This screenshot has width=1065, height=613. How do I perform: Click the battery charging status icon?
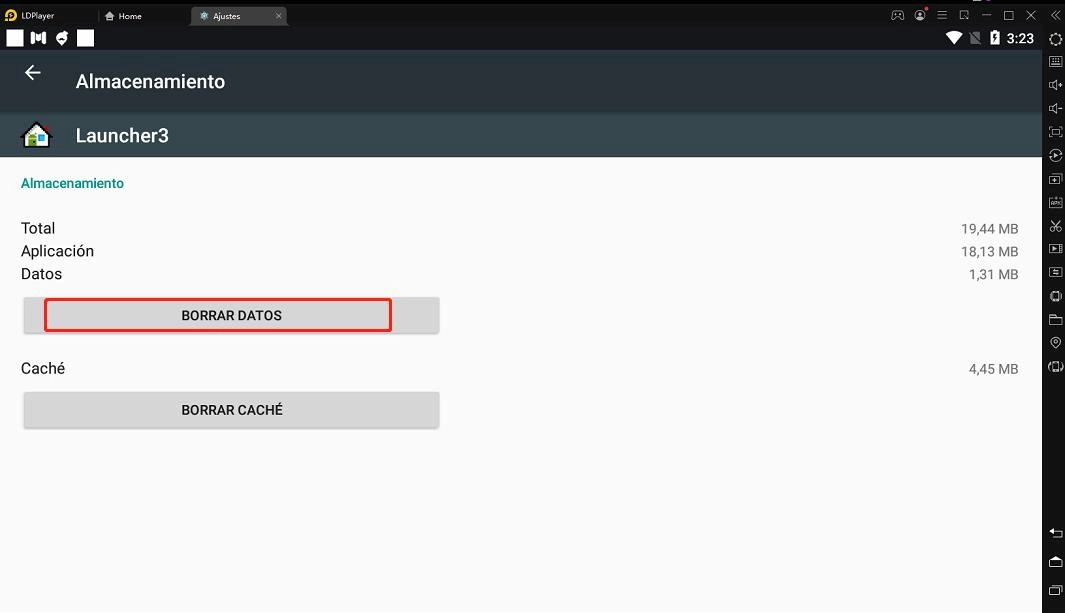[x=995, y=38]
